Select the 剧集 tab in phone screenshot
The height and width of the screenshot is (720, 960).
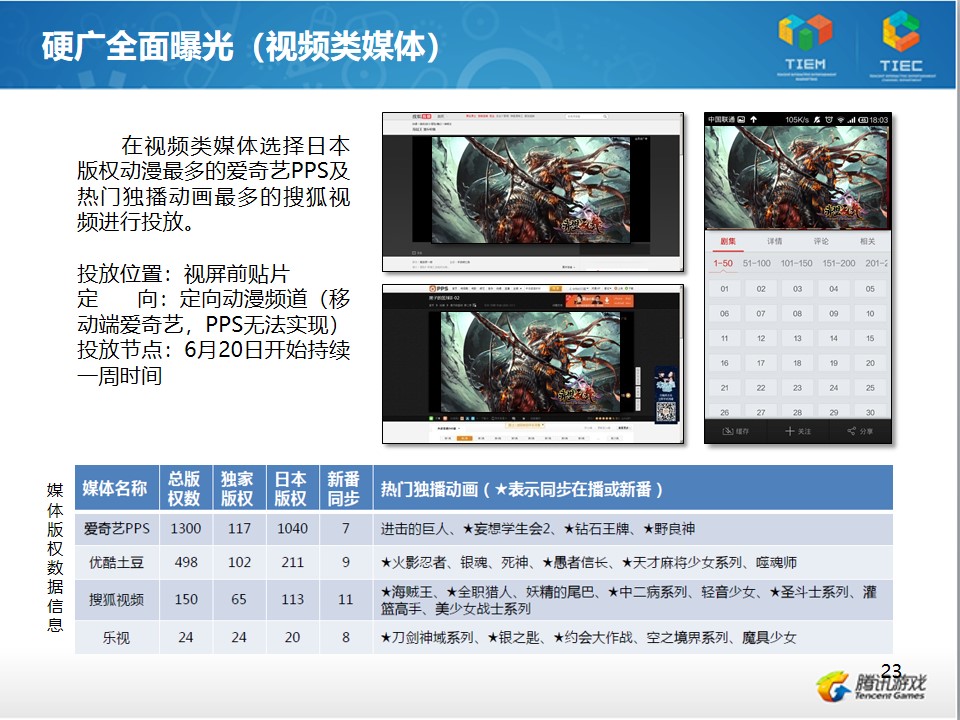pos(728,241)
